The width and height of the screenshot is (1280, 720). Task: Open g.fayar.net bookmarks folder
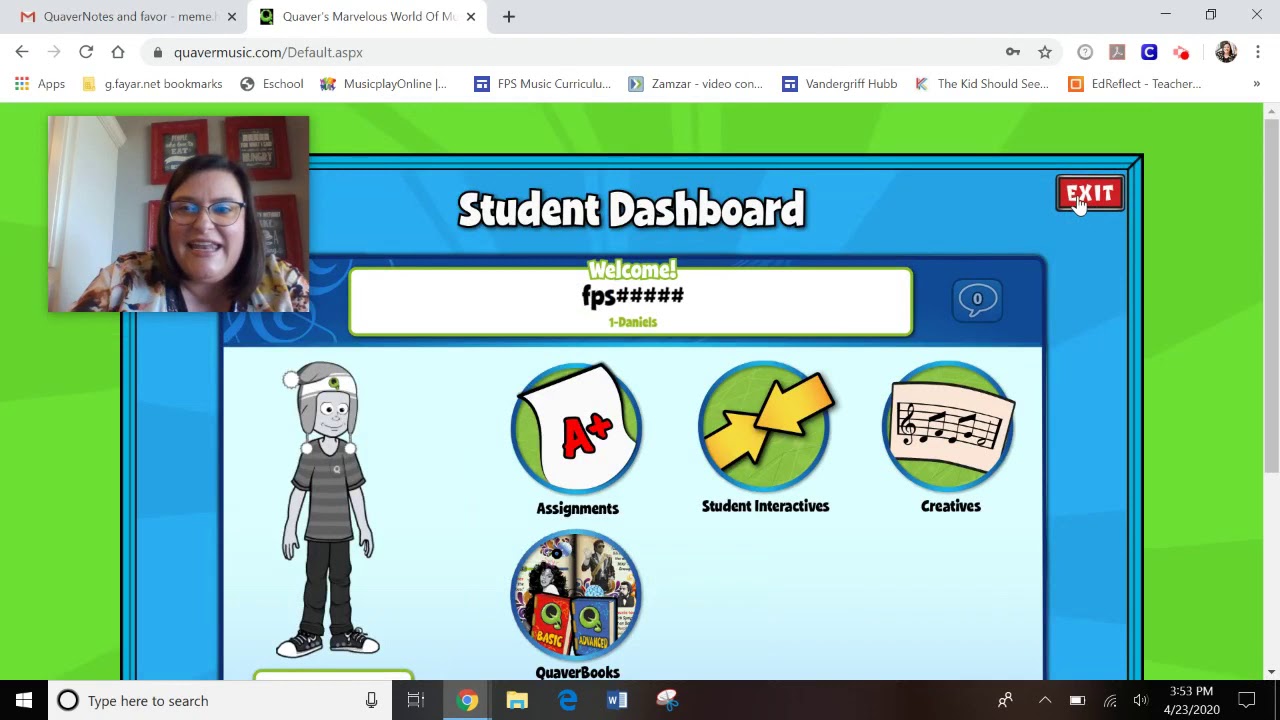point(152,84)
